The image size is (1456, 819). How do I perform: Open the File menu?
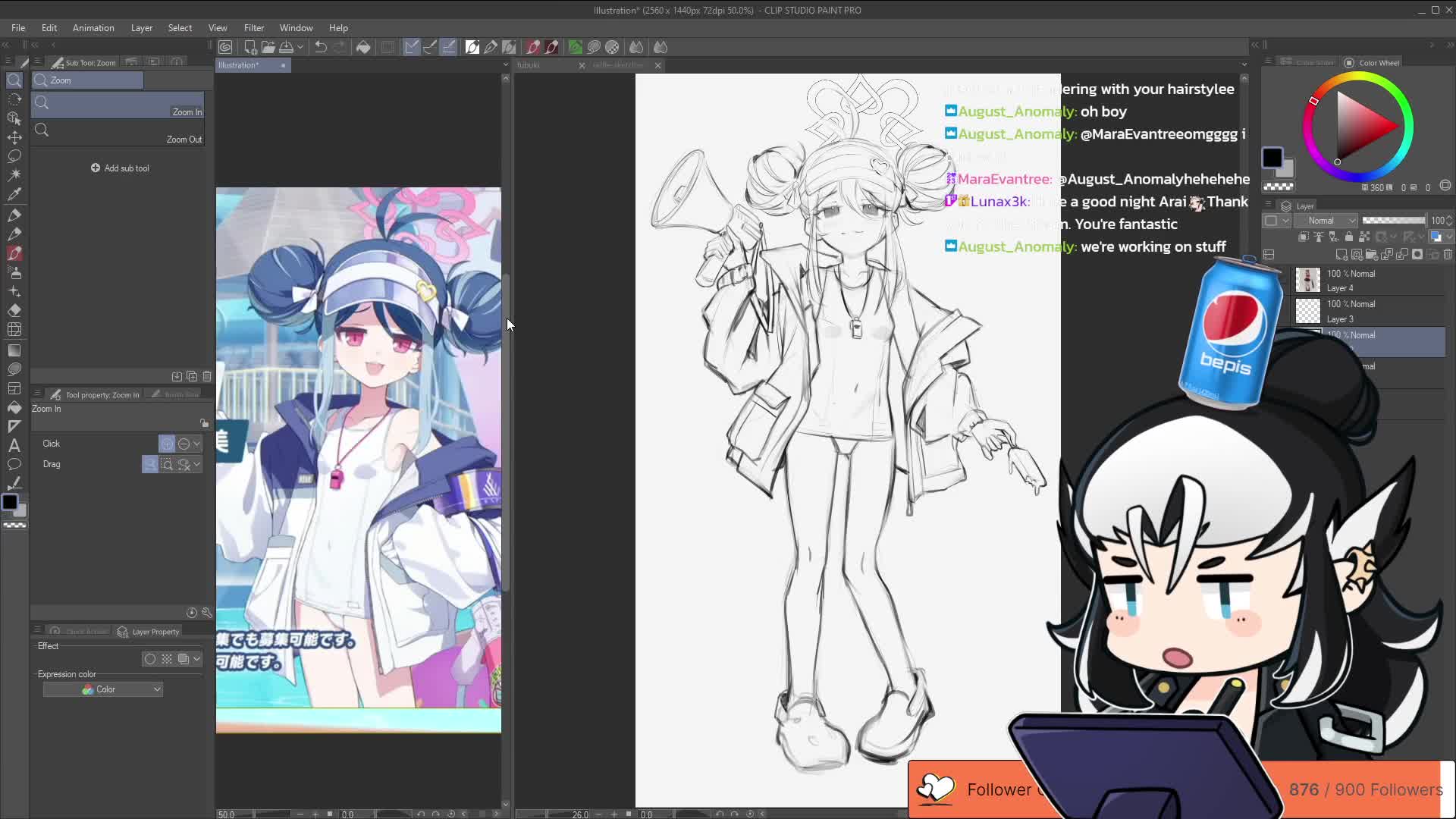pos(18,28)
